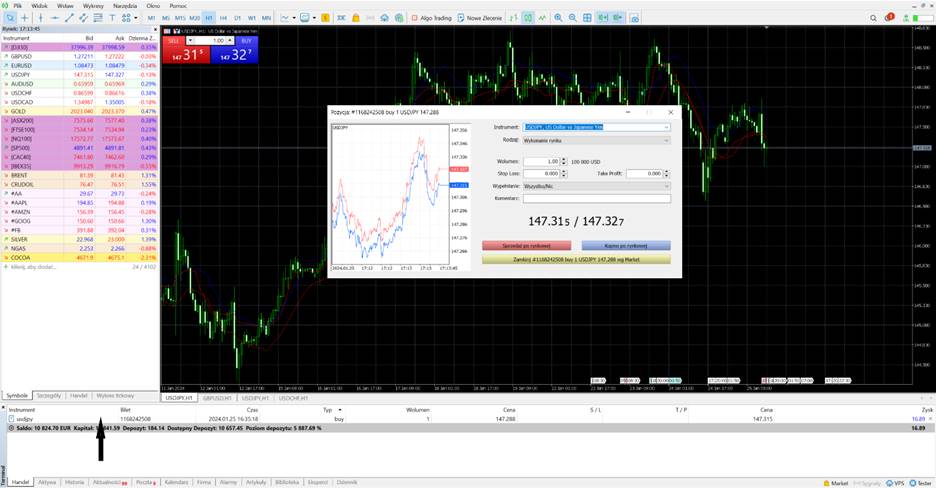Click the yellow Zamknij position button
This screenshot has height=488, width=936.
click(x=576, y=260)
